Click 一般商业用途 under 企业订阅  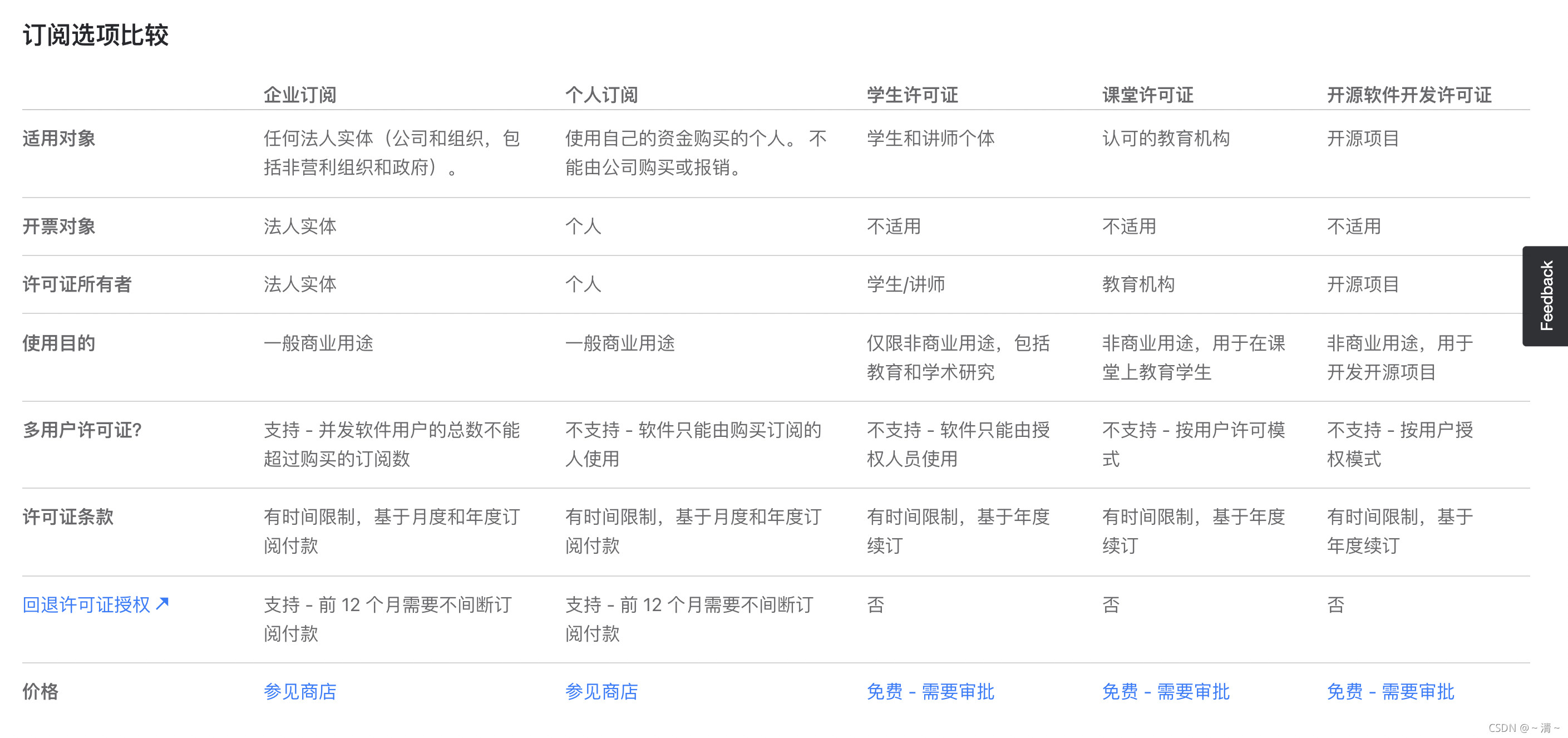(318, 343)
